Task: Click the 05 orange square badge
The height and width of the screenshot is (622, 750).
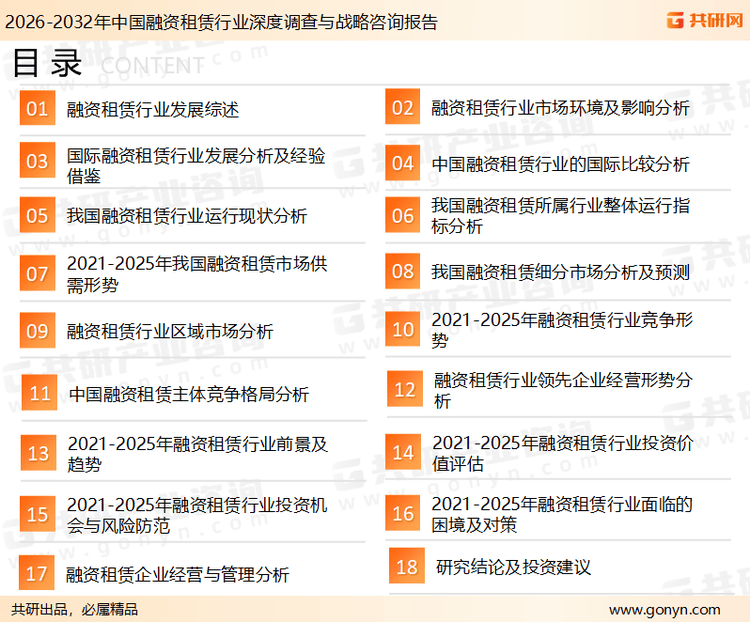Action: tap(37, 216)
